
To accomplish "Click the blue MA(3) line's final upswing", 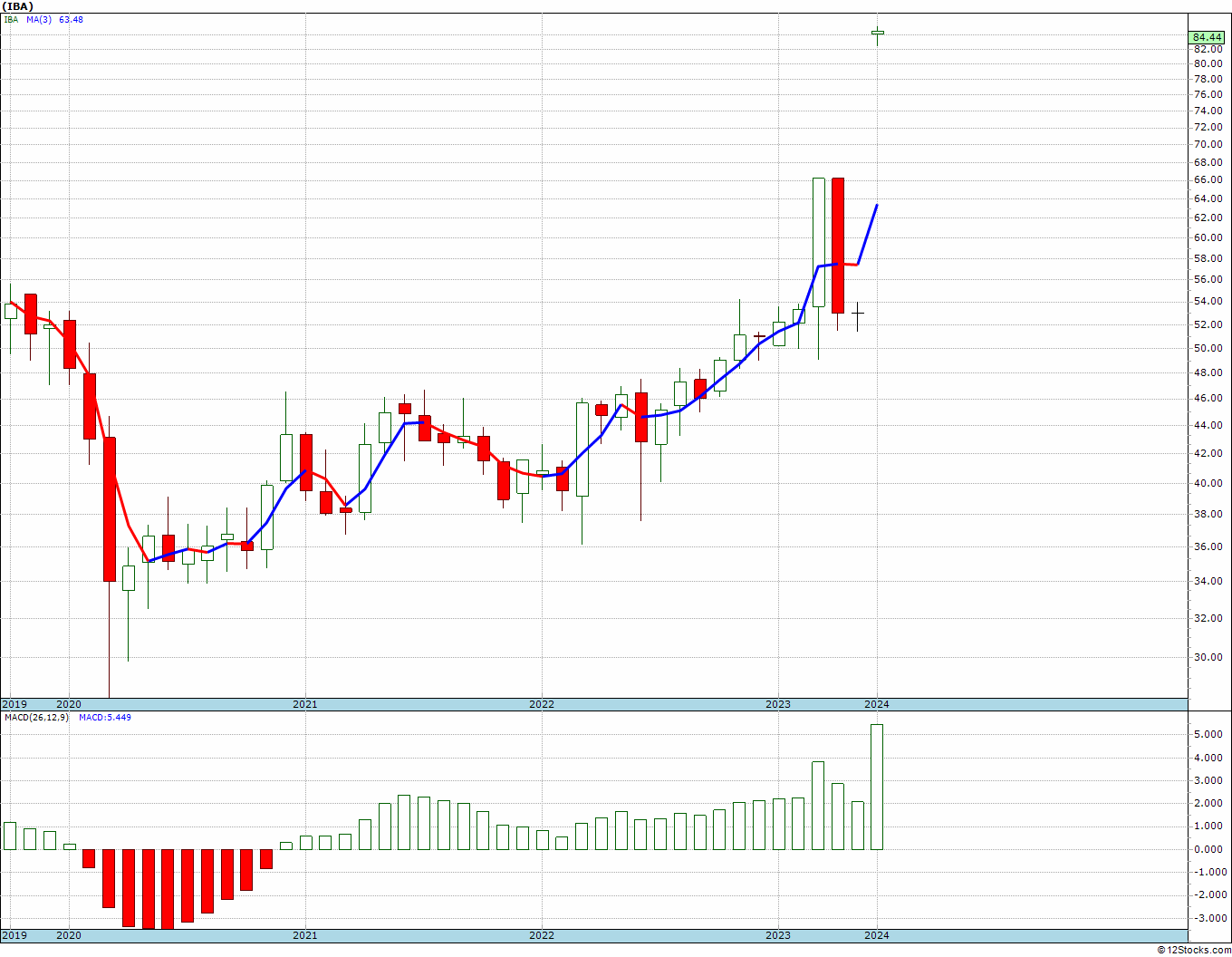I will pos(868,235).
